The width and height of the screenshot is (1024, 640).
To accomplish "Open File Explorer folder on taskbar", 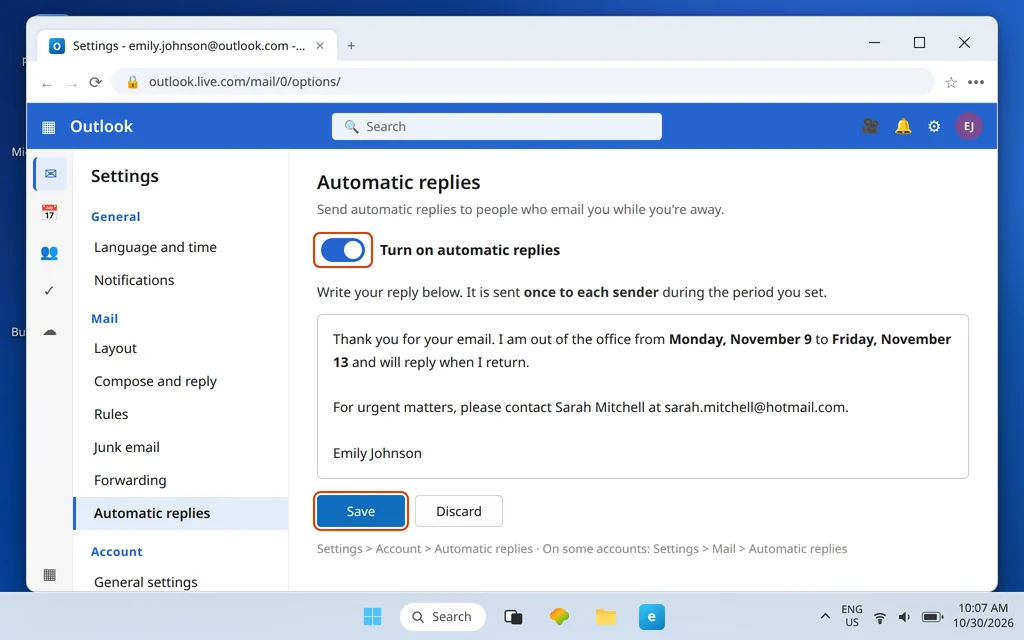I will [x=606, y=616].
